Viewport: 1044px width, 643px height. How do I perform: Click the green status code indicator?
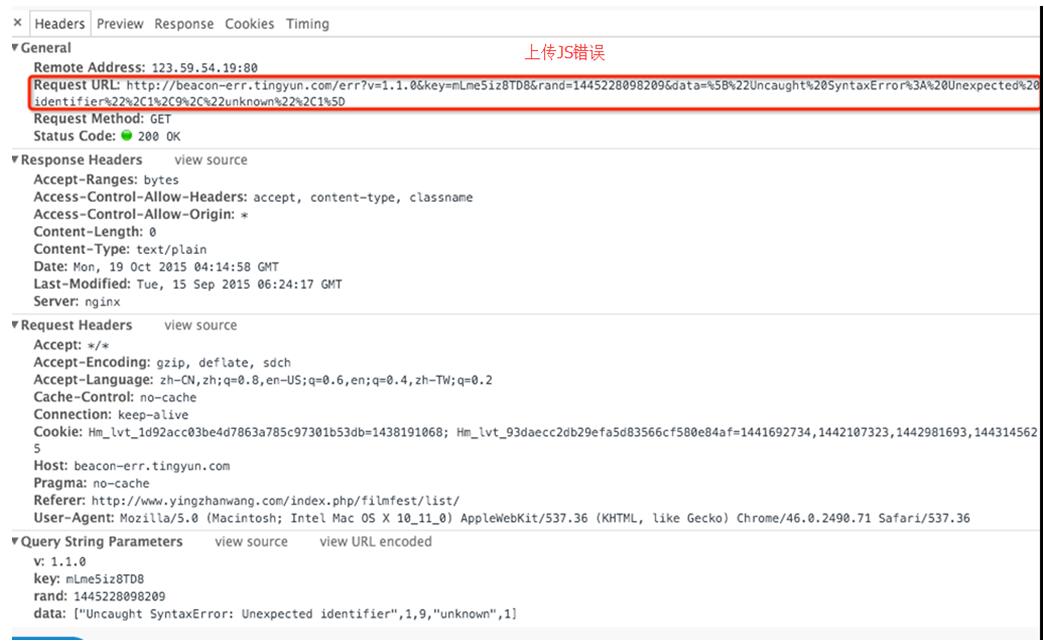click(126, 136)
